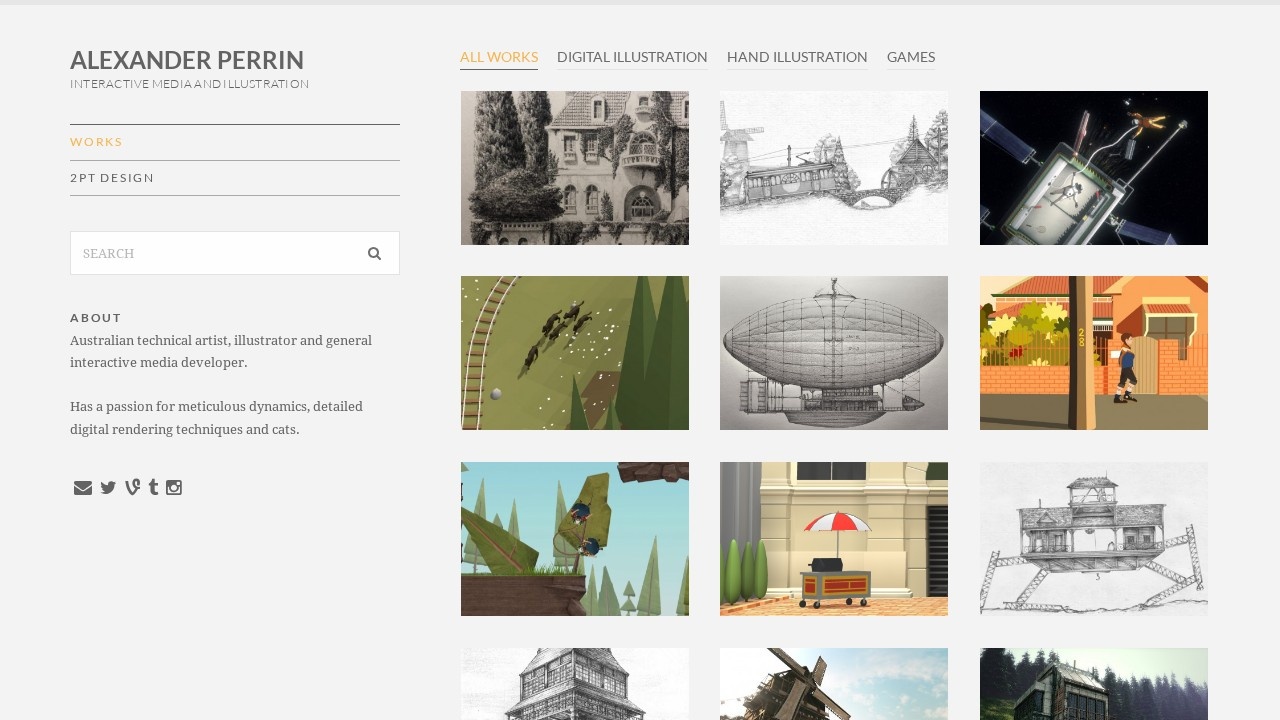Open the Instagram camera icon
The width and height of the screenshot is (1280, 720).
174,488
